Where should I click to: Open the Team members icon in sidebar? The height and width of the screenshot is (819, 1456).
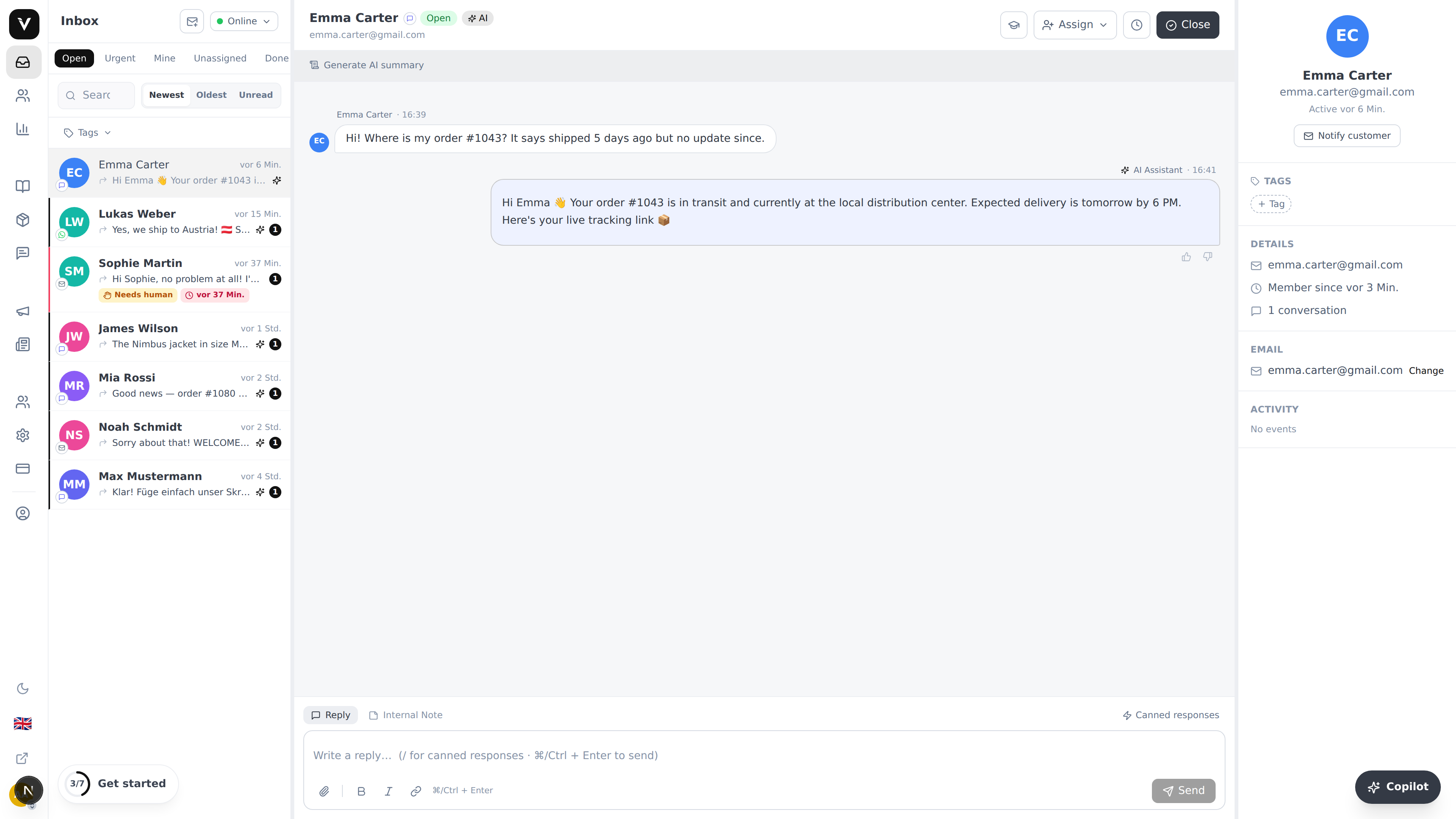(x=23, y=402)
